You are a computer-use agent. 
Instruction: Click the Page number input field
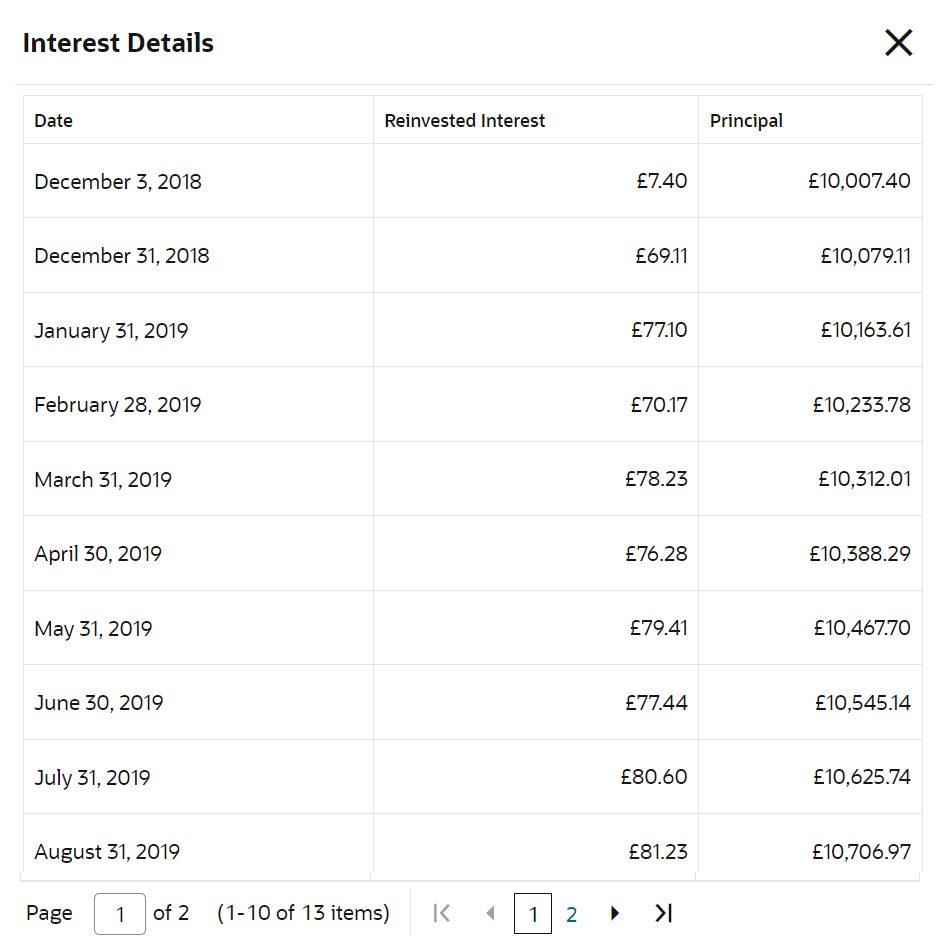tap(120, 914)
